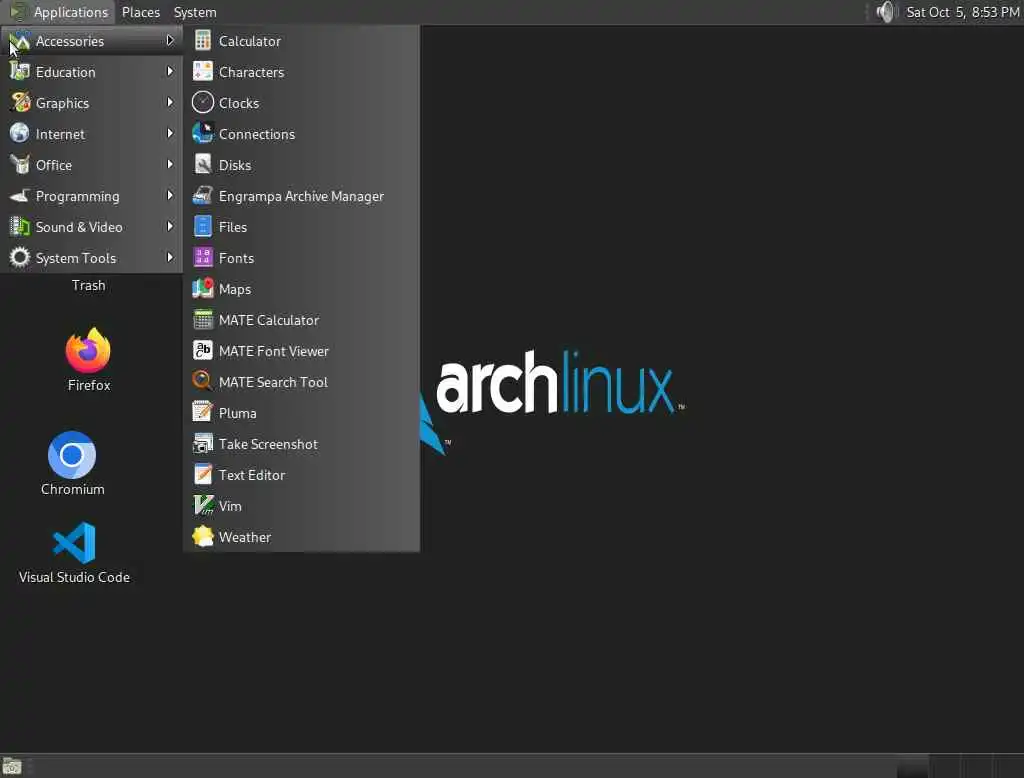This screenshot has width=1024, height=778.
Task: Select the System Tools label
Action: [76, 258]
